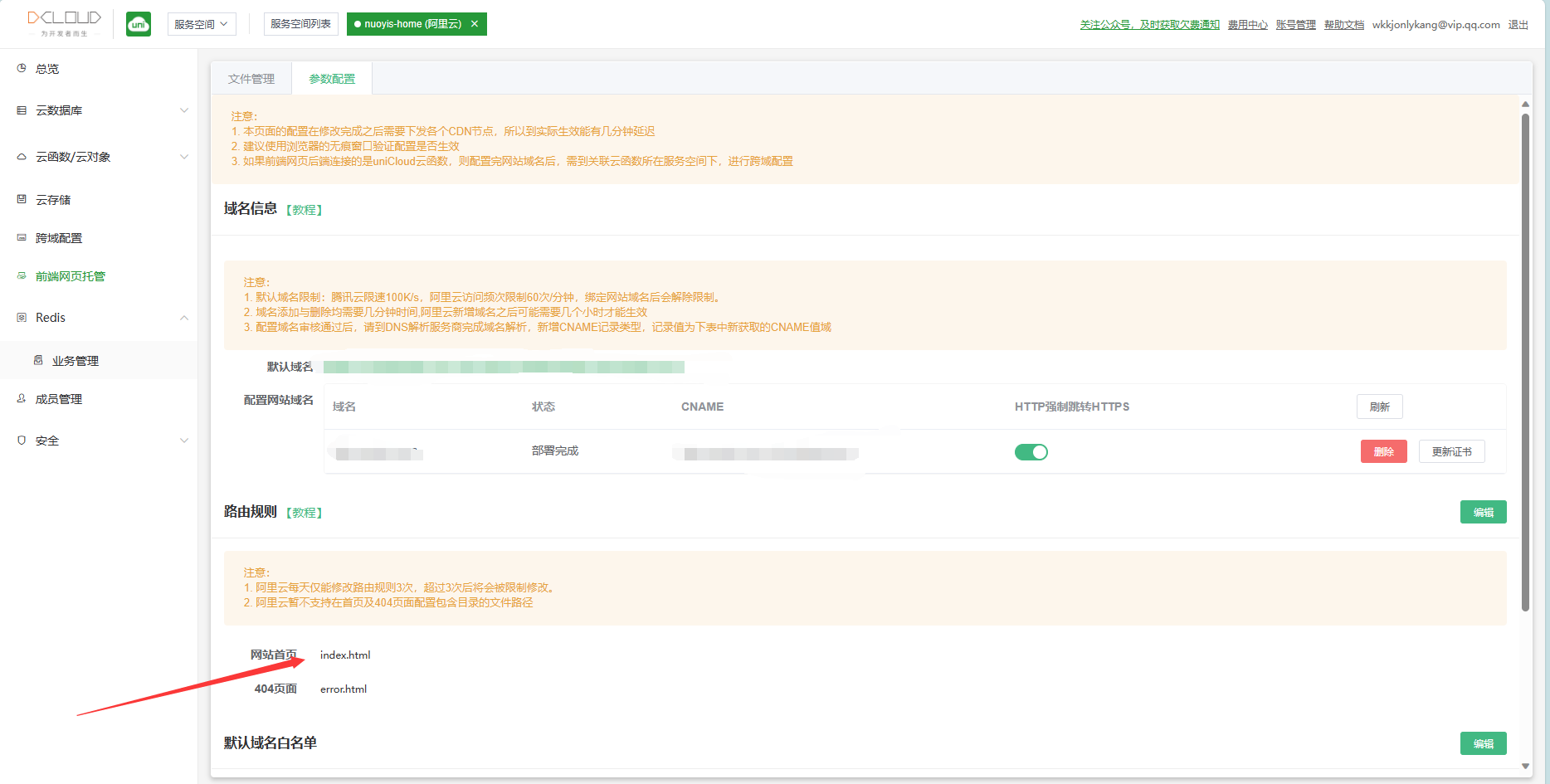Click the 成员管理 member icon
Image resolution: width=1550 pixels, height=784 pixels.
point(22,399)
